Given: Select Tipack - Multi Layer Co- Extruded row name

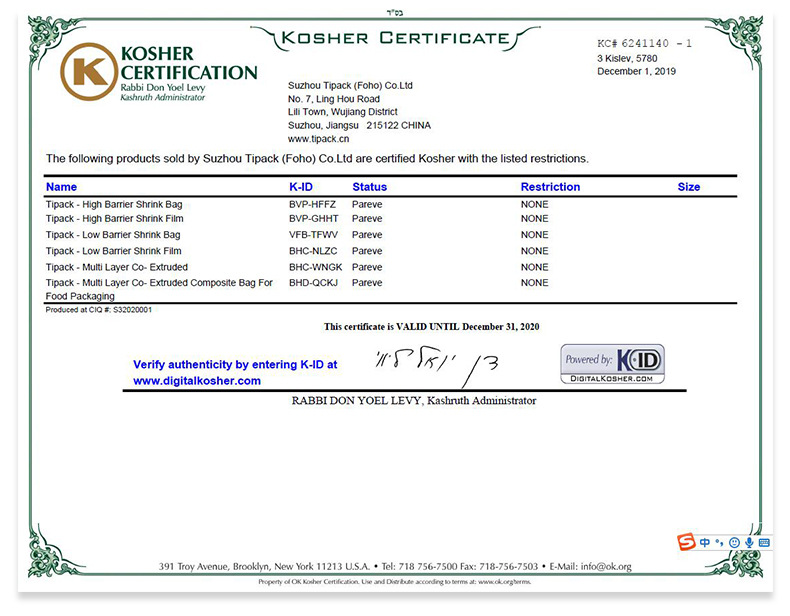Looking at the screenshot, I should (116, 267).
